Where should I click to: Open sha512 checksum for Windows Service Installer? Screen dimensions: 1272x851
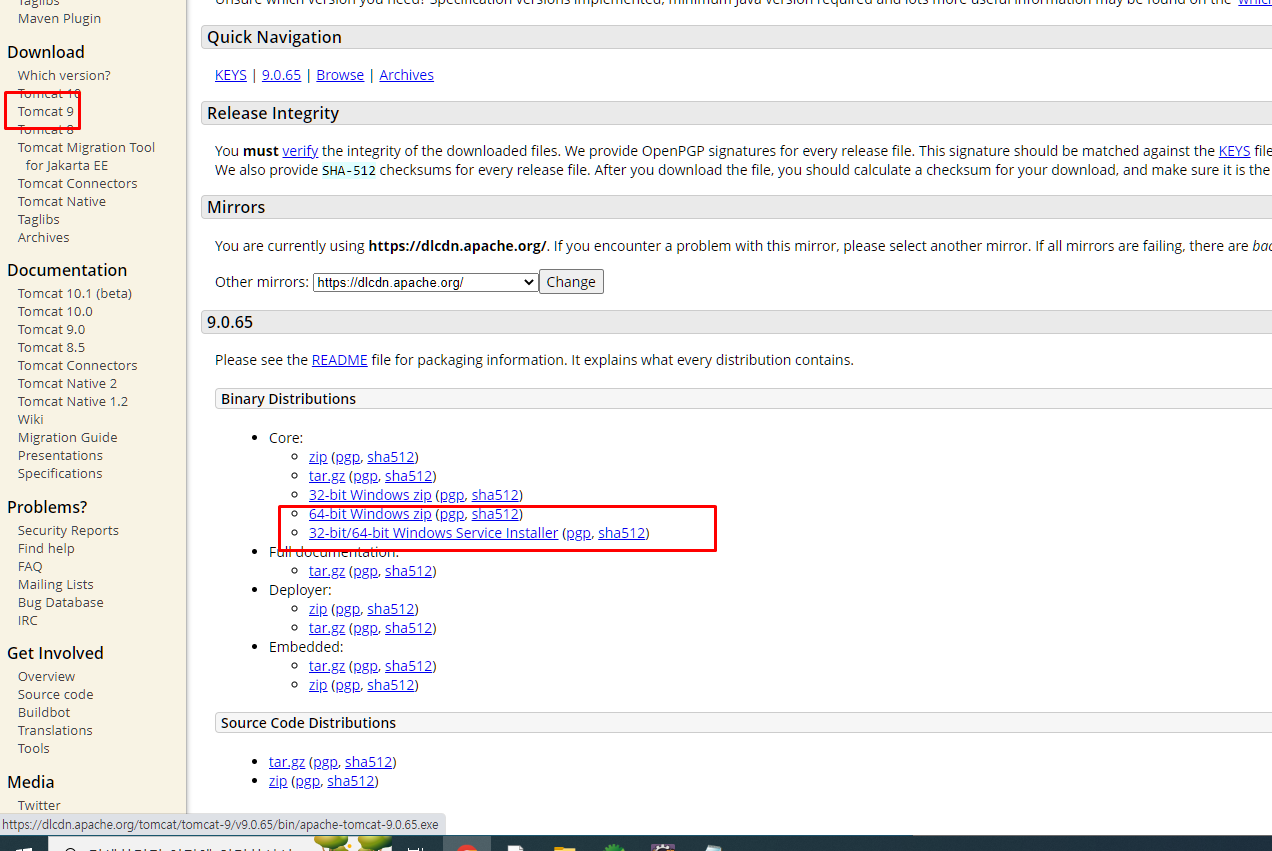[x=622, y=533]
